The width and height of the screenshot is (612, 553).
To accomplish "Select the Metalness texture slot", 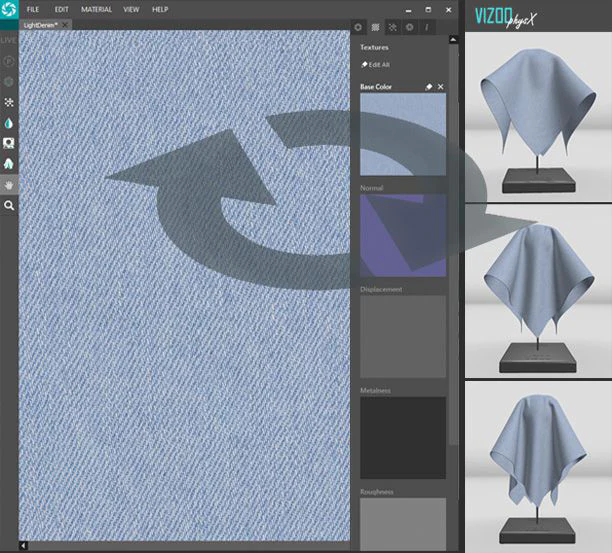I will tap(403, 438).
